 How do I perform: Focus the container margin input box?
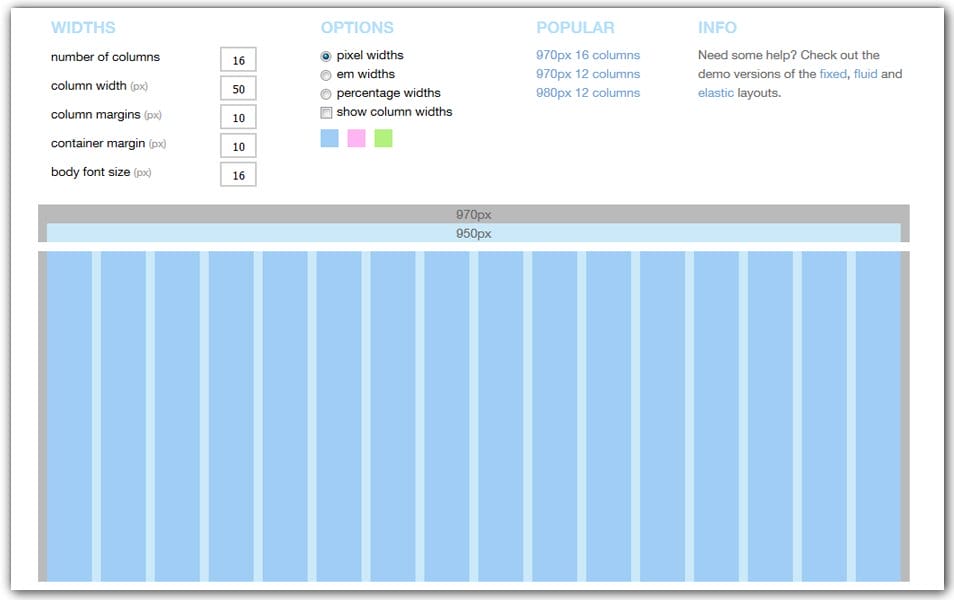(238, 146)
